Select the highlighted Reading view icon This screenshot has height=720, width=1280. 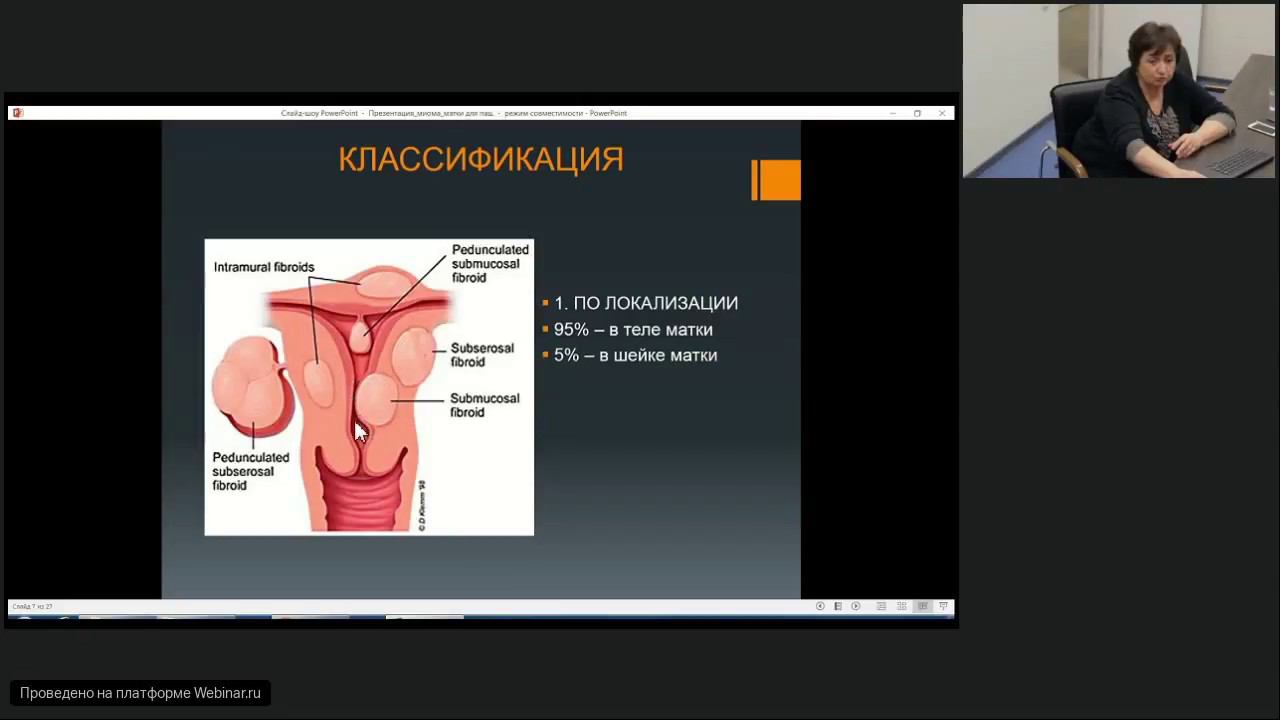tap(922, 606)
